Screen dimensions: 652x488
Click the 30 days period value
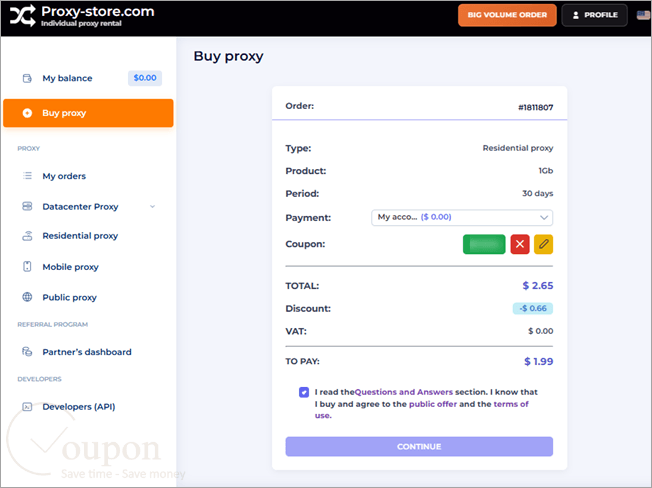point(538,193)
